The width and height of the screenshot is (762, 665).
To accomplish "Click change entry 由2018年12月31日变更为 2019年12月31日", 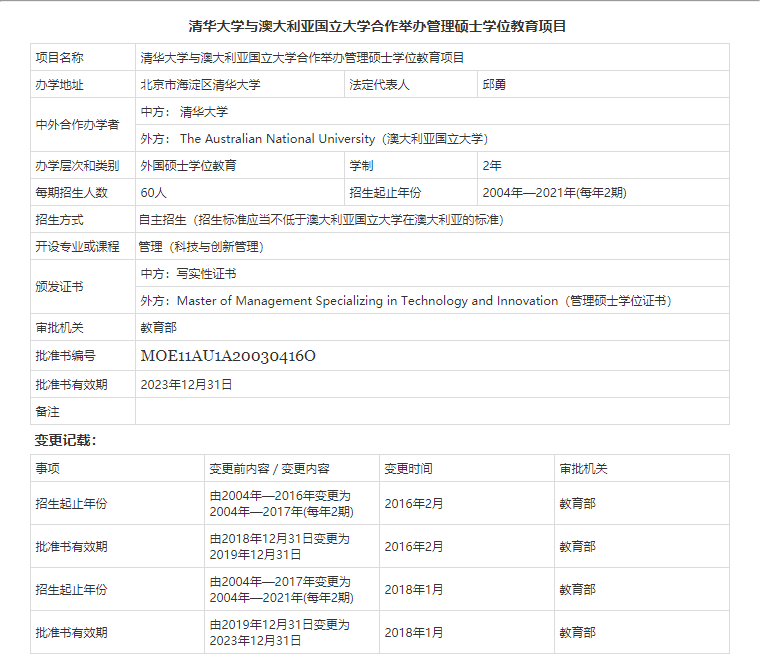I will 279,547.
